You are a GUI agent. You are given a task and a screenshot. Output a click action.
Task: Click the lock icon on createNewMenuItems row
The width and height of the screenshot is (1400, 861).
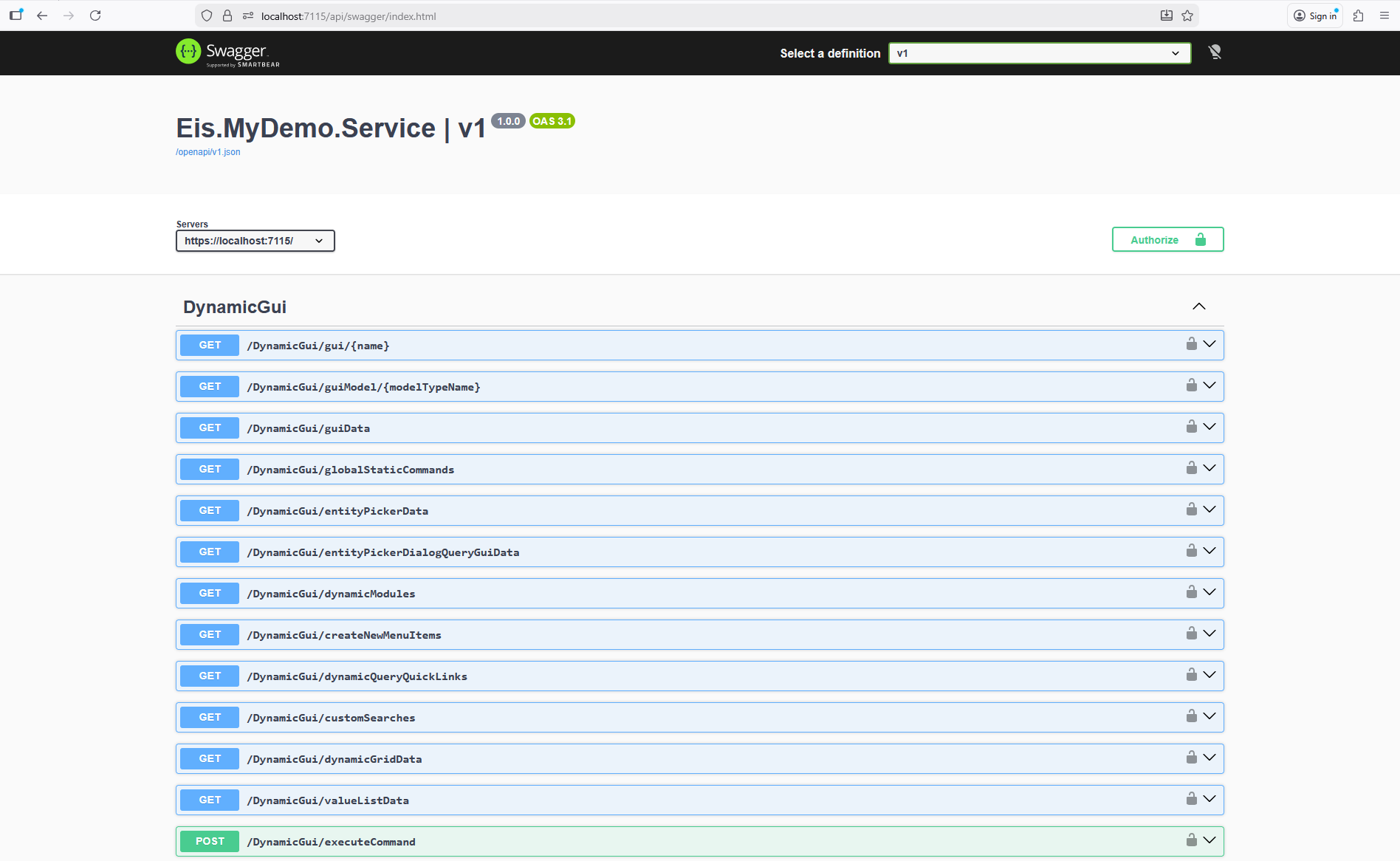[x=1191, y=633]
